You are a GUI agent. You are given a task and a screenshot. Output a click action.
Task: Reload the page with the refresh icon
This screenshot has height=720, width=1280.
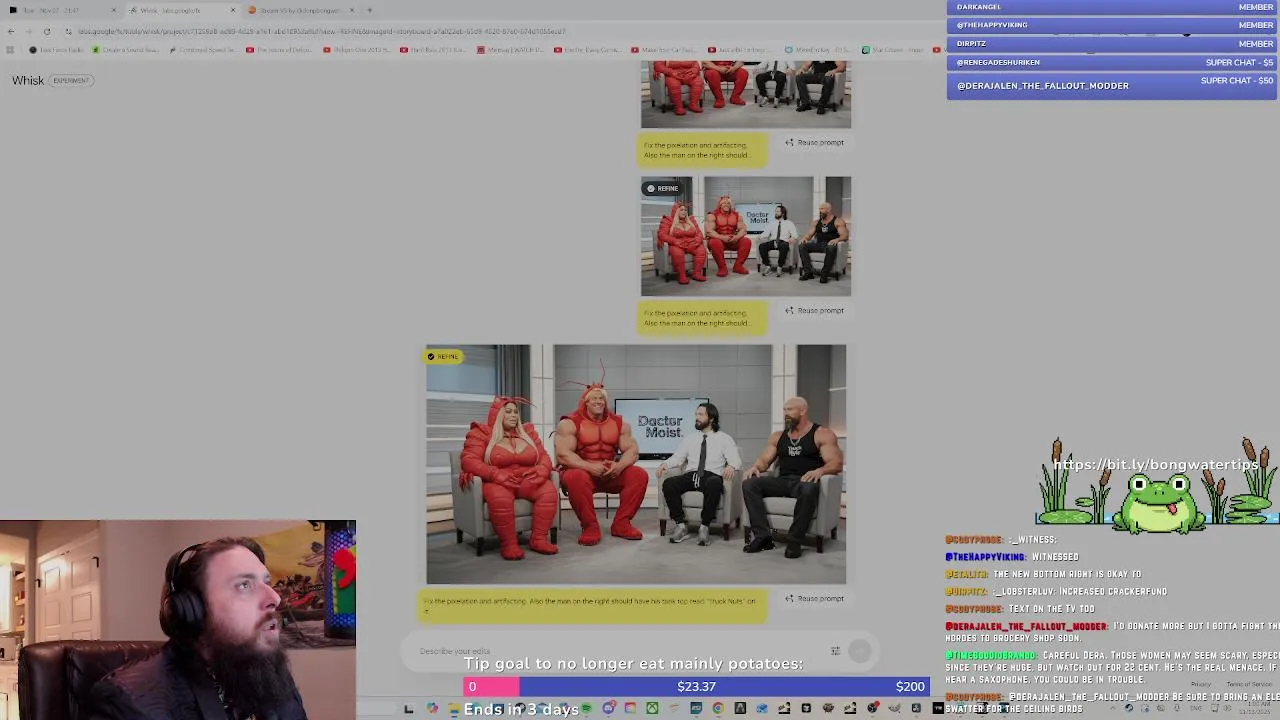[x=46, y=31]
